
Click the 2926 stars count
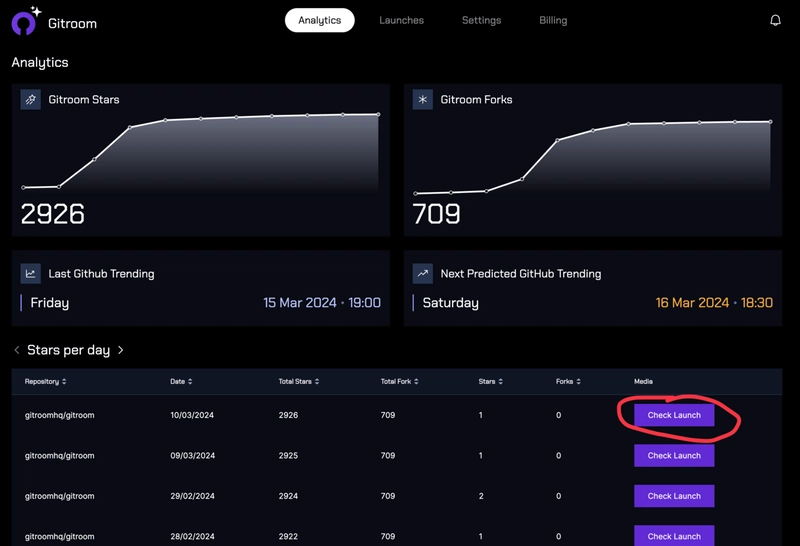point(53,214)
